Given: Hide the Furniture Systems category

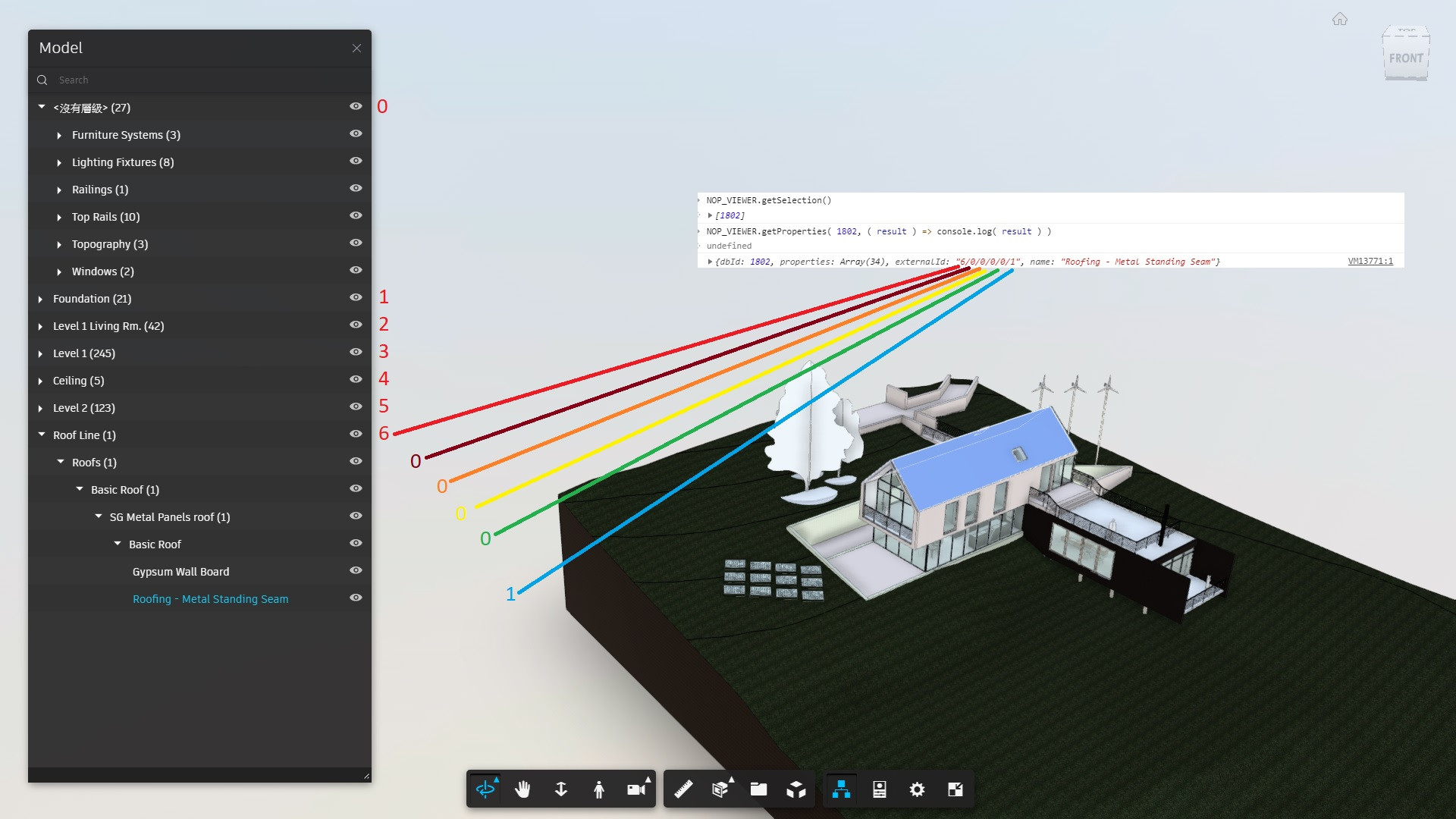Looking at the screenshot, I should [356, 133].
